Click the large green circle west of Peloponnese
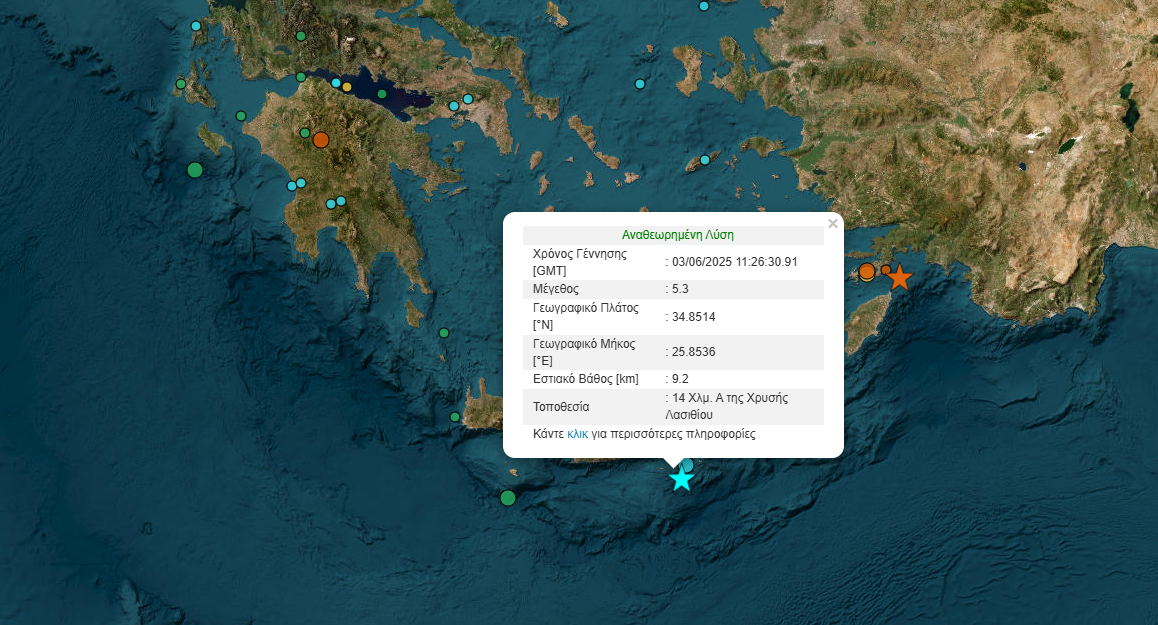Image resolution: width=1158 pixels, height=625 pixels. 195,170
